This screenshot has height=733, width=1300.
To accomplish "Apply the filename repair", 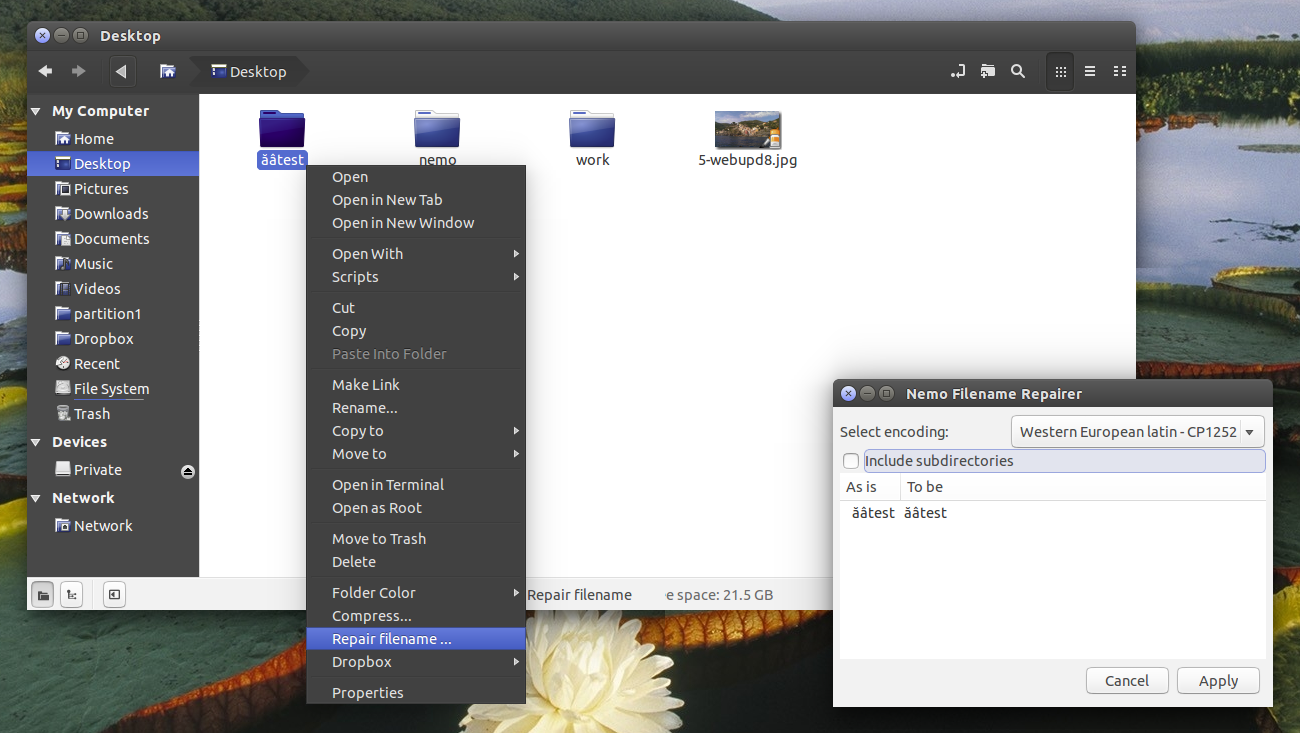I will click(1218, 680).
